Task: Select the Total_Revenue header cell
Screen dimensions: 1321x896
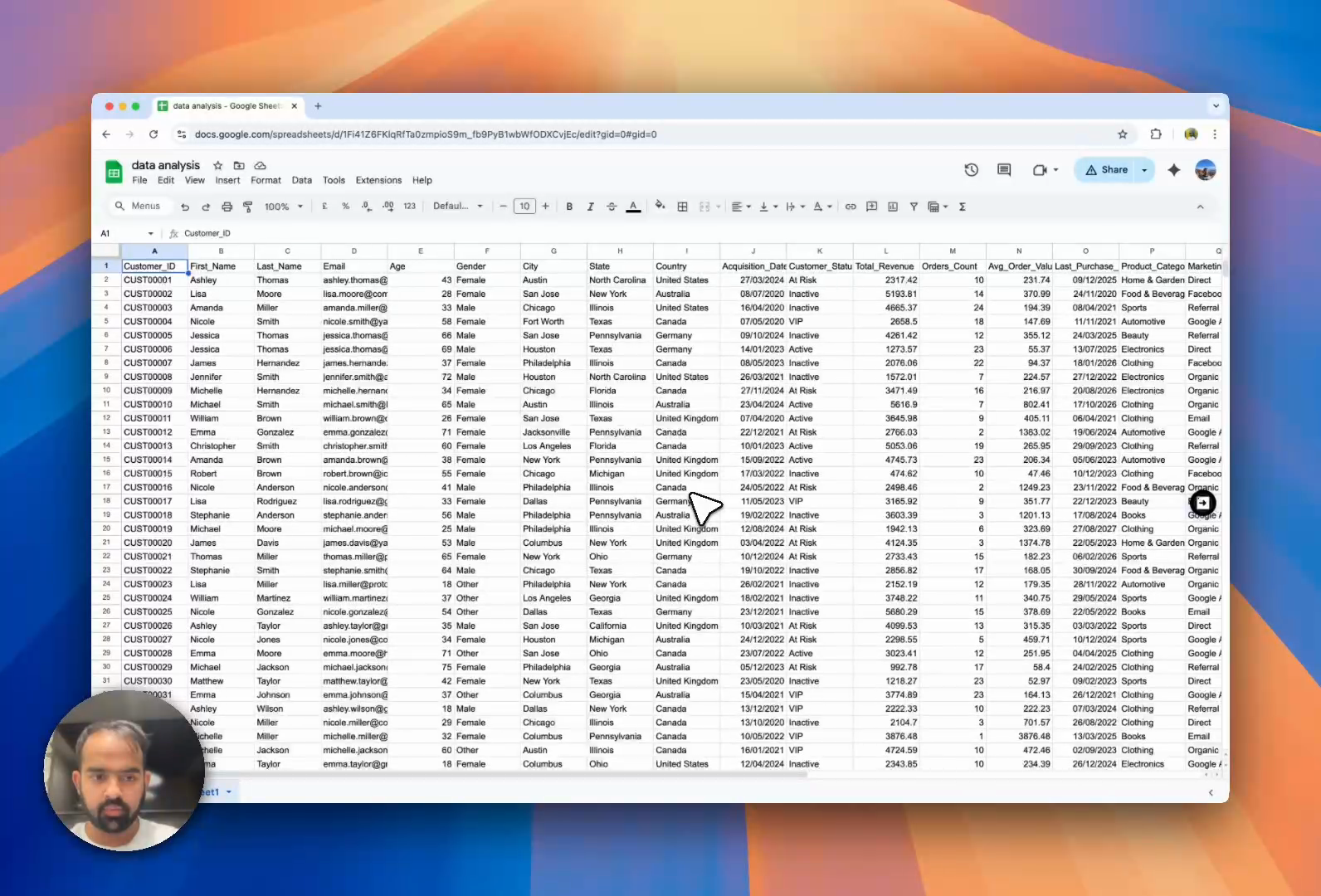Action: coord(885,266)
